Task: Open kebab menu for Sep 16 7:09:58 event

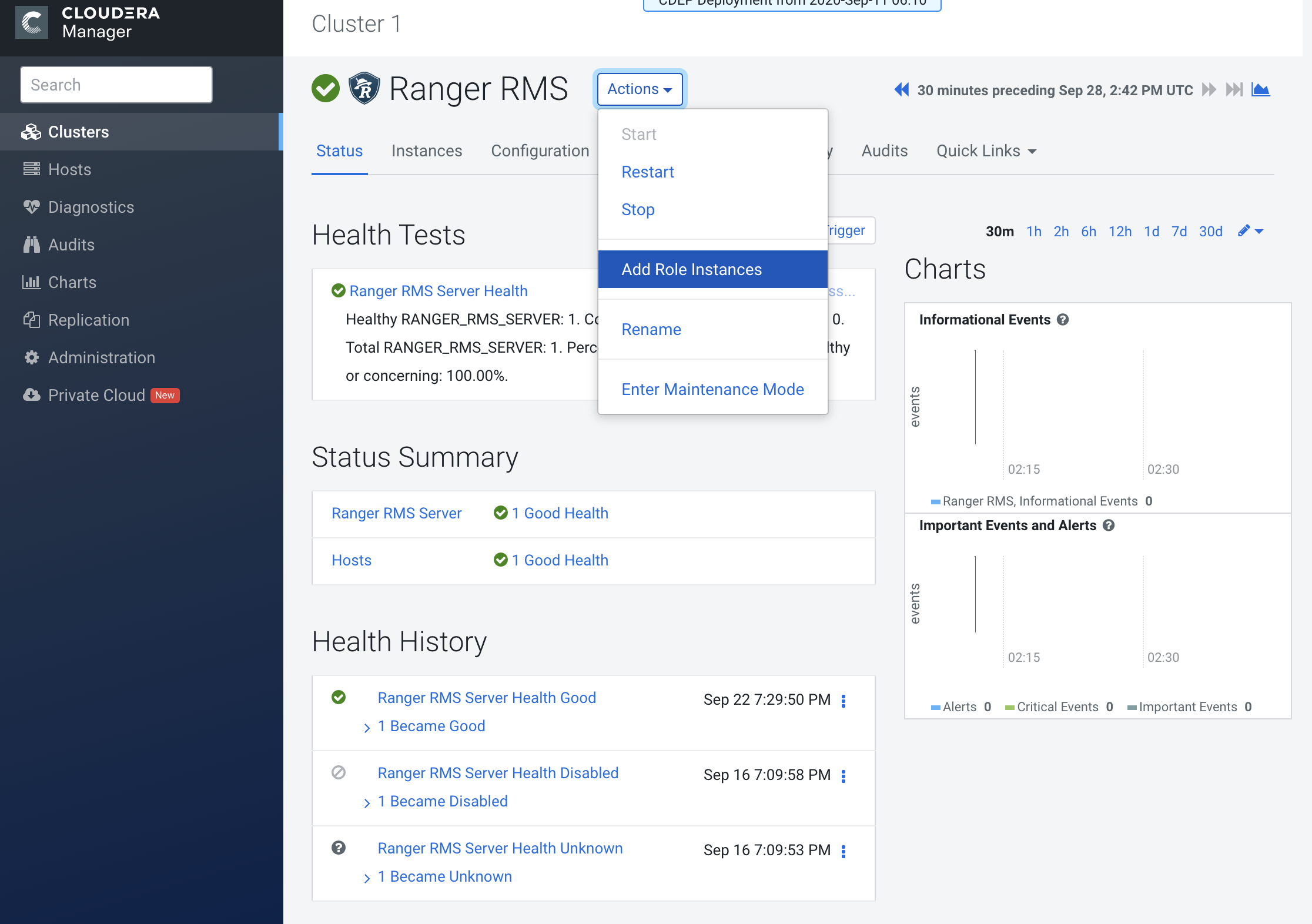Action: 844,776
